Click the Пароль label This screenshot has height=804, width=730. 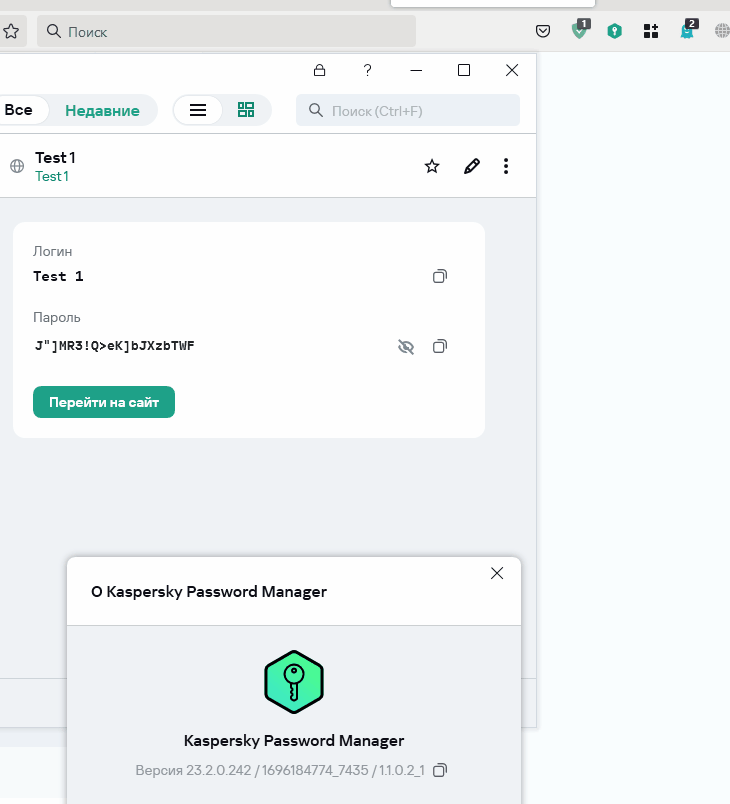click(56, 317)
